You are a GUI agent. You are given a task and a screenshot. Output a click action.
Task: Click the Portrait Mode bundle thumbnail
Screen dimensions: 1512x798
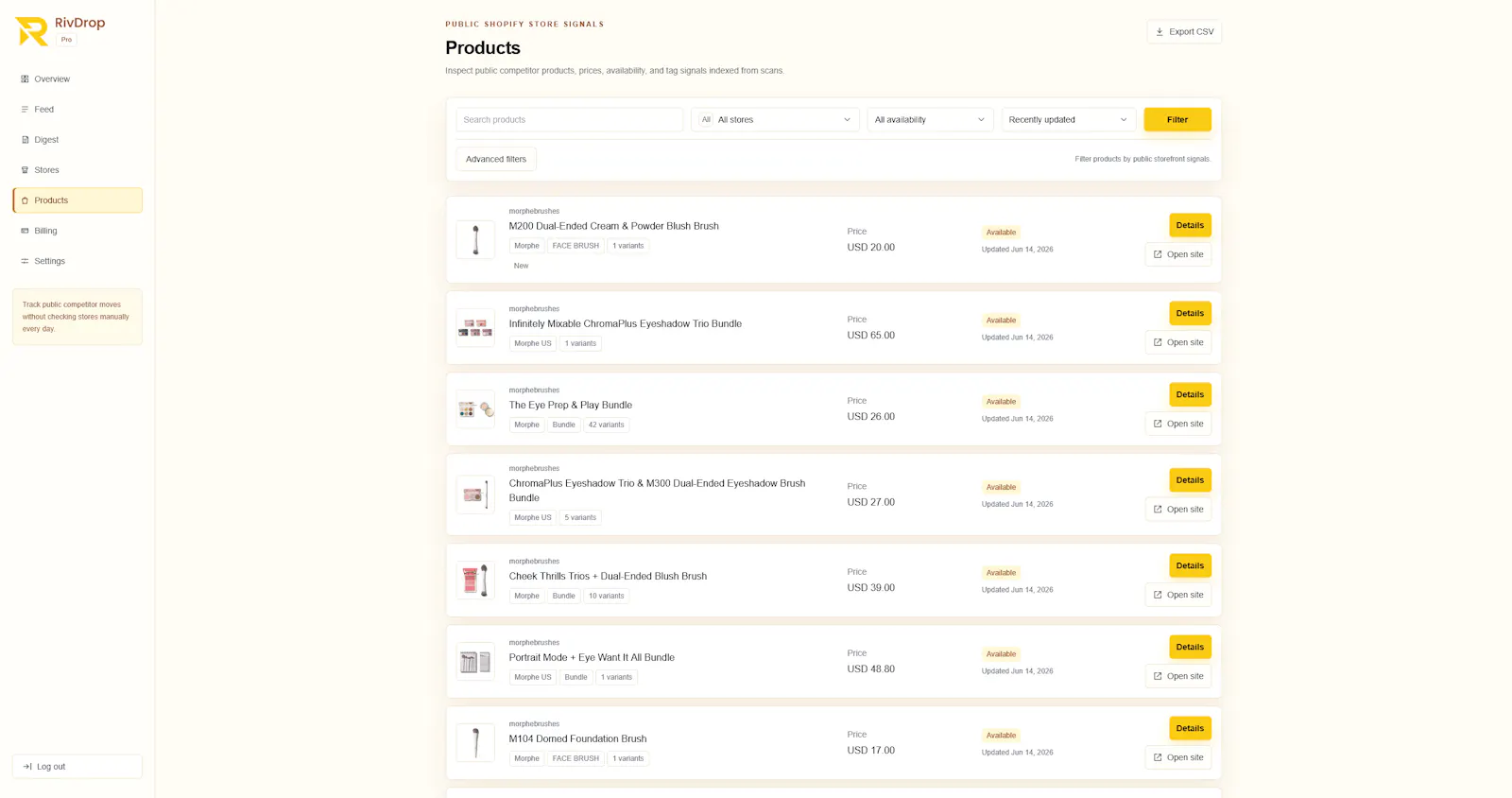pos(475,662)
